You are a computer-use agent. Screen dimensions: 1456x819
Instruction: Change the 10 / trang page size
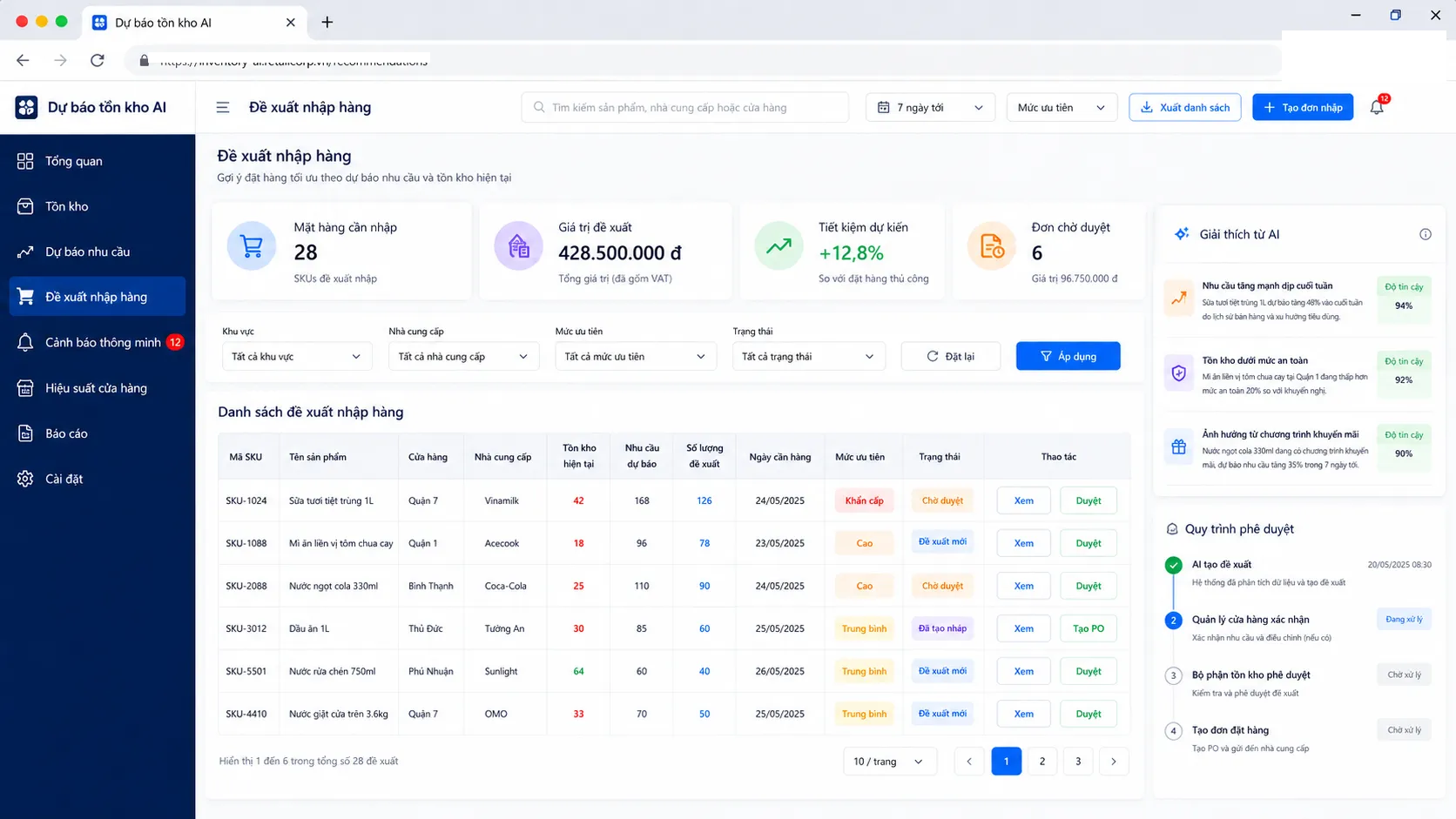click(x=889, y=762)
